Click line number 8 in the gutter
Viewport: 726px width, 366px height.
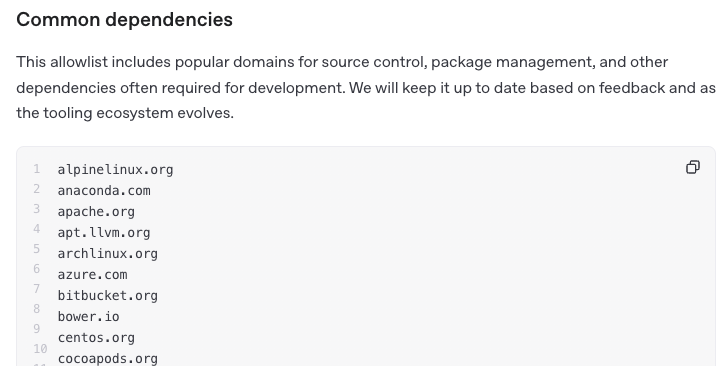tap(37, 309)
